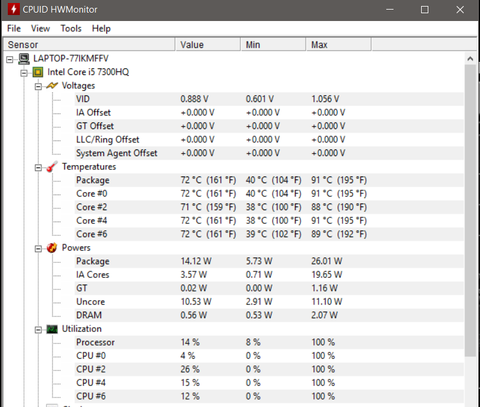Viewport: 480px width, 407px height.
Task: Select the Utilization label
Action: (82, 329)
